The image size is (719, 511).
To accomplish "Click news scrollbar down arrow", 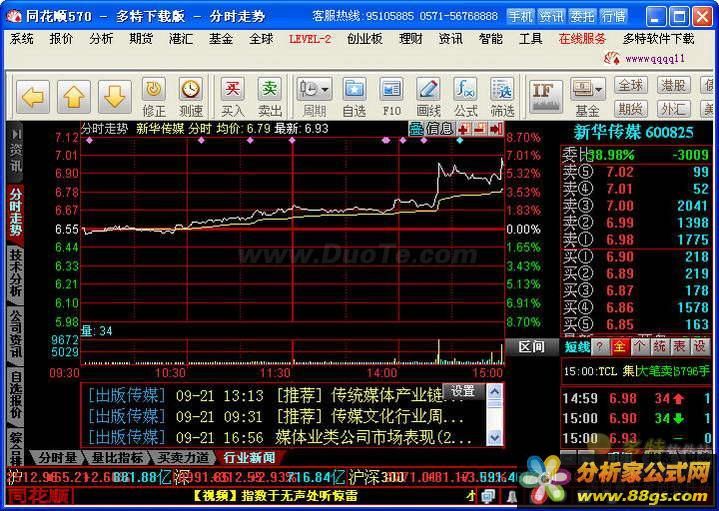I will [x=494, y=437].
